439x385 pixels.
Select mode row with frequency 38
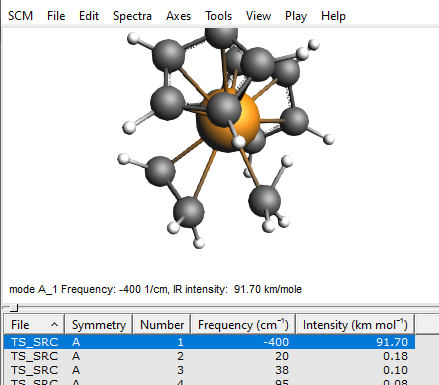pos(209,370)
